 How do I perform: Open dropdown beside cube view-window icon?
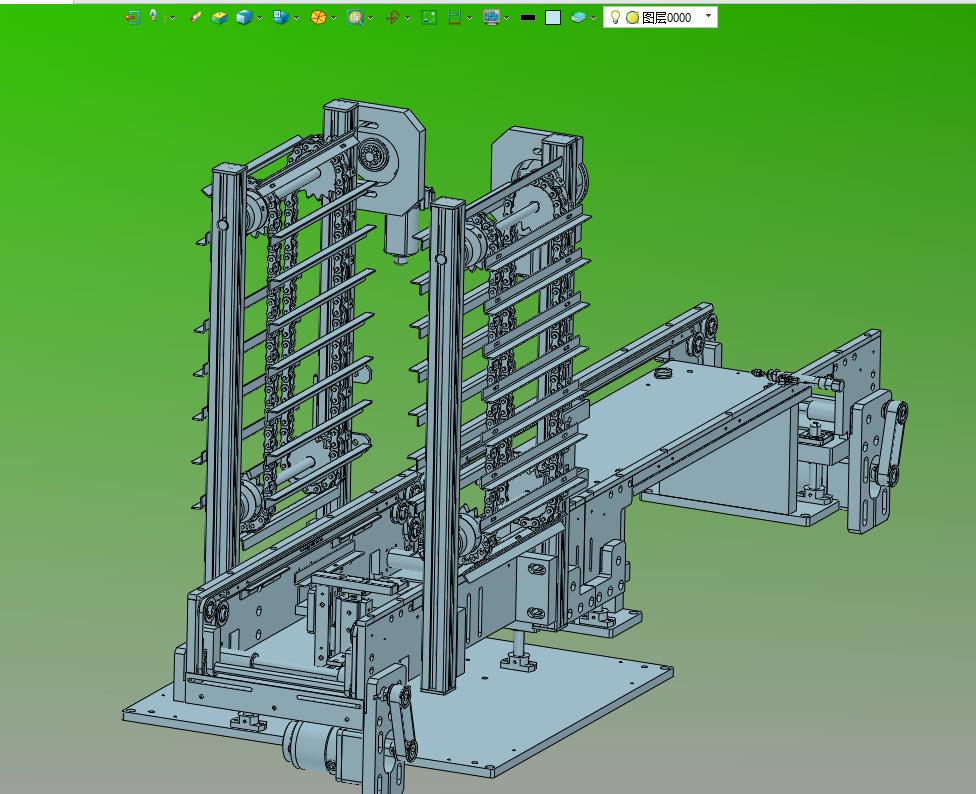click(x=296, y=18)
